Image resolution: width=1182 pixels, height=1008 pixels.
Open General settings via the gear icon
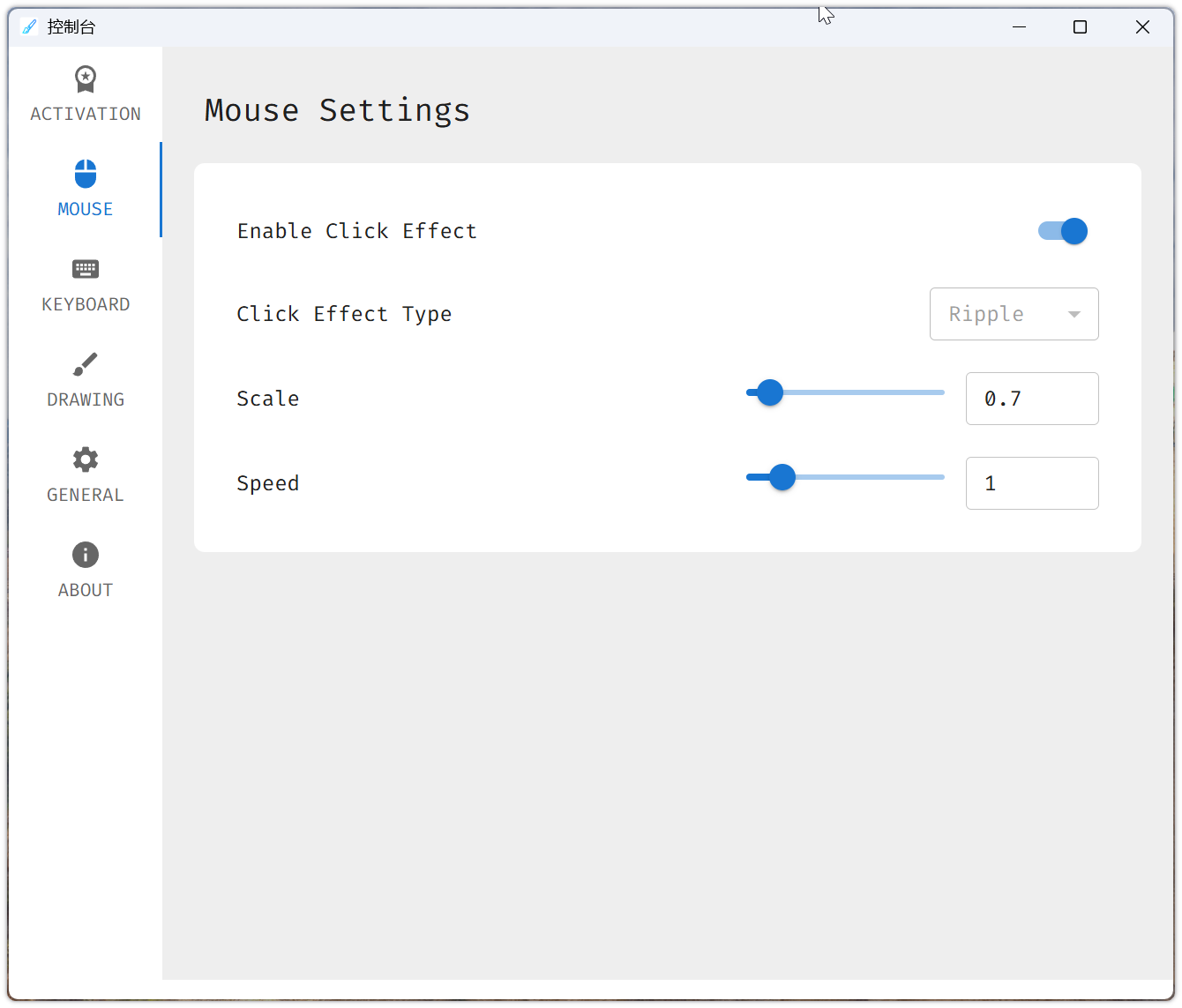pyautogui.click(x=85, y=459)
